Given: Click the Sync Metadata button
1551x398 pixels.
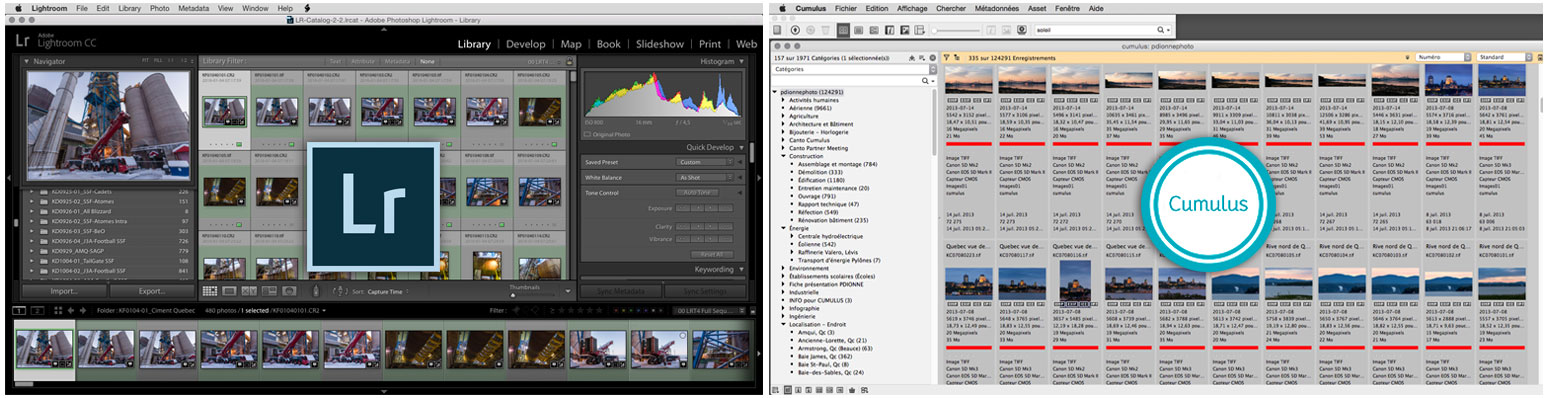Looking at the screenshot, I should coord(620,291).
